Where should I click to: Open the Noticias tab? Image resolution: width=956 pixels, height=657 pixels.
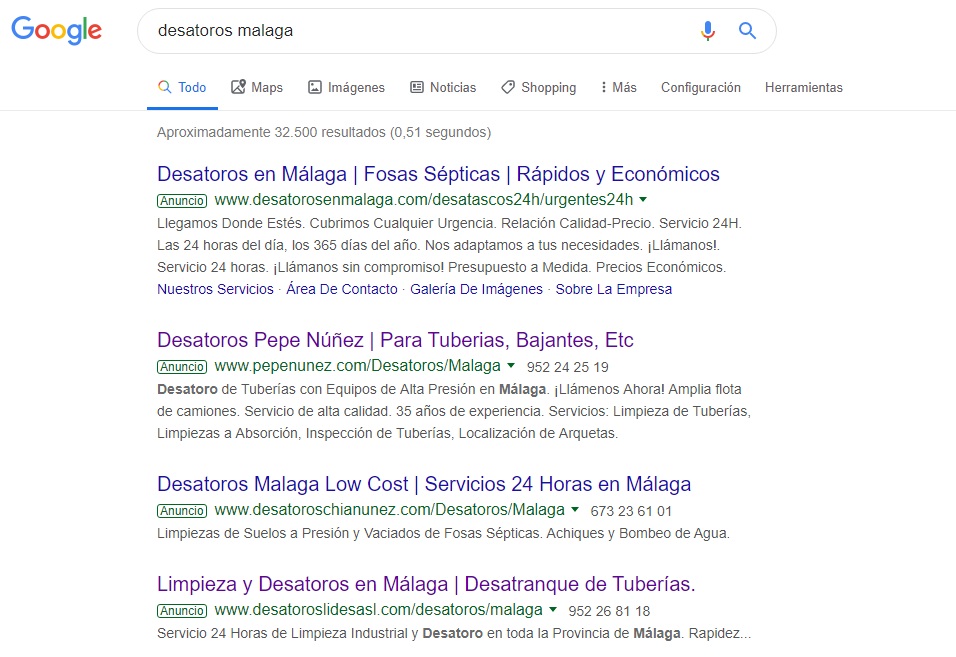point(443,87)
